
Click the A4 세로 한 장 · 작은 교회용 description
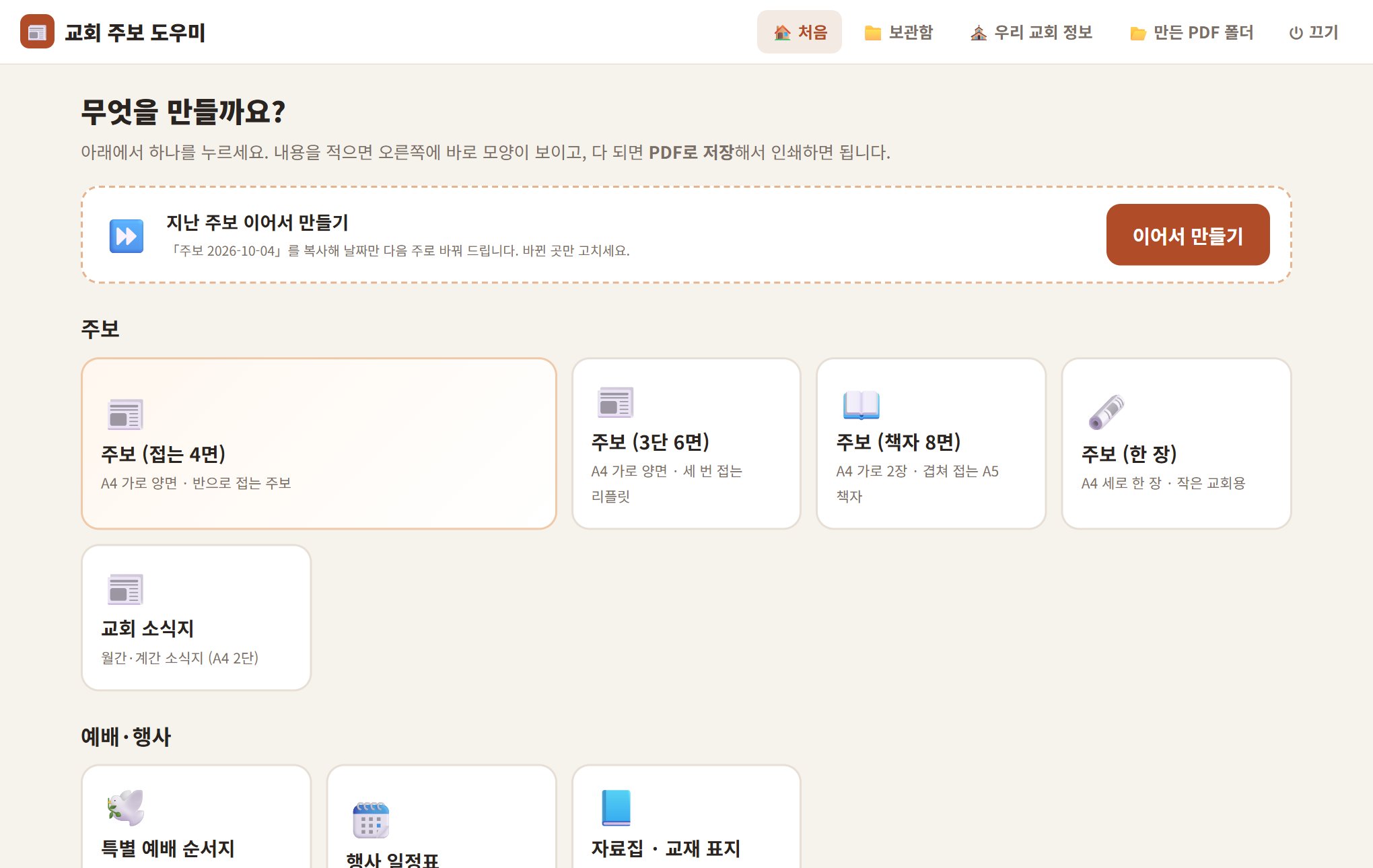(x=1163, y=483)
